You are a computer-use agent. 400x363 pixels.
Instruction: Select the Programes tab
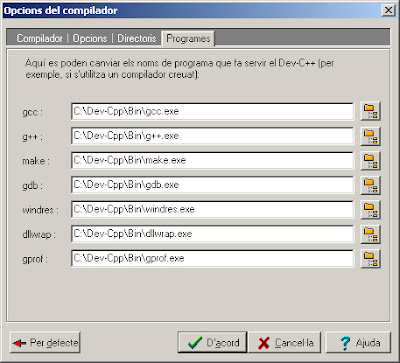pyautogui.click(x=188, y=38)
